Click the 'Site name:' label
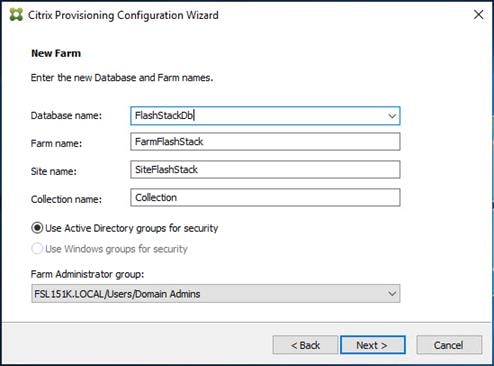This screenshot has width=494, height=366. pos(54,171)
